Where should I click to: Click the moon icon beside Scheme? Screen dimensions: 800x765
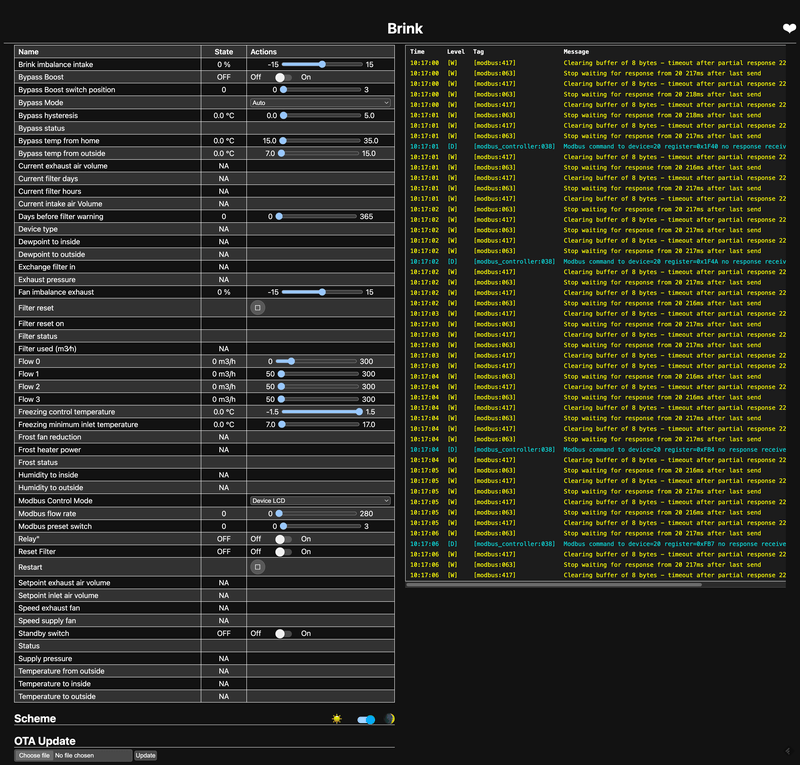[390, 719]
